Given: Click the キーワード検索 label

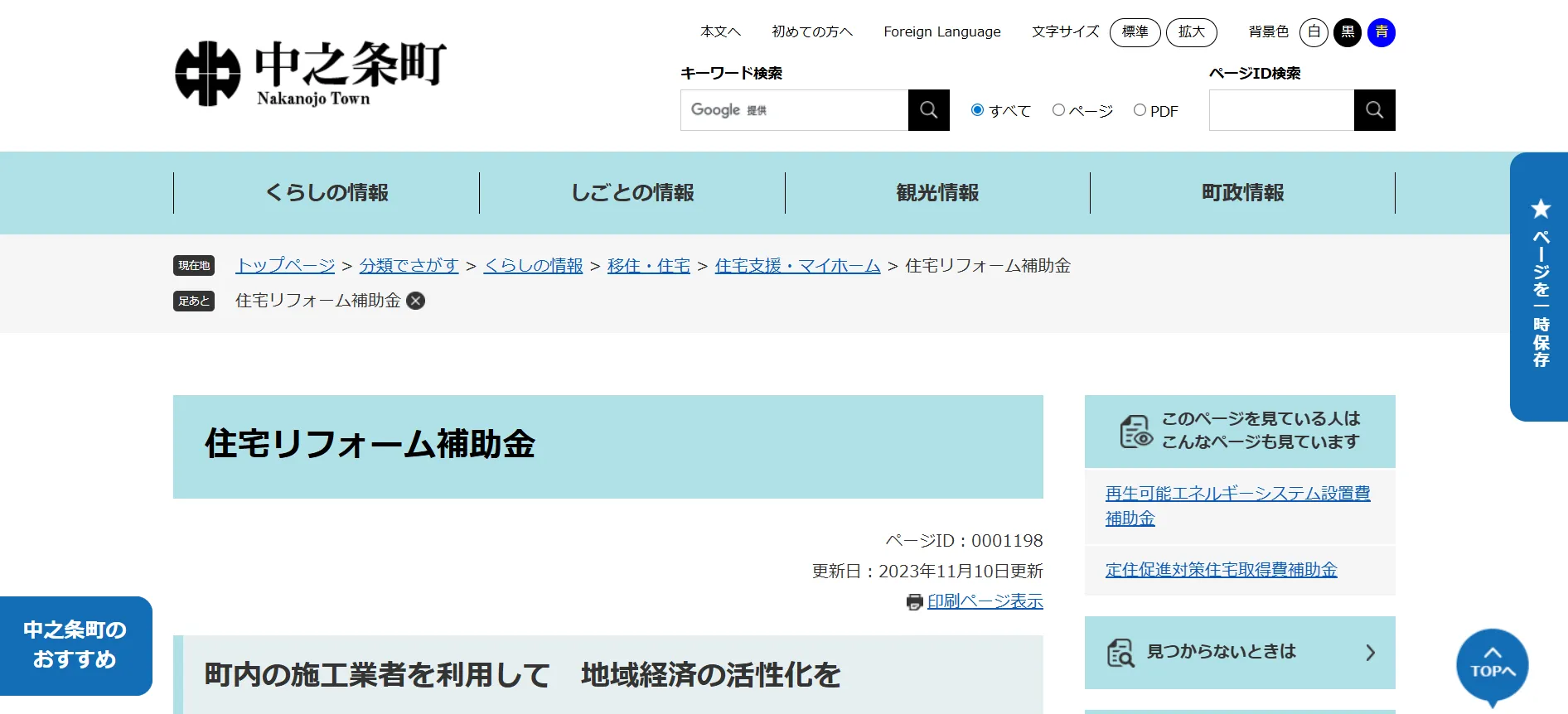Looking at the screenshot, I should (731, 73).
